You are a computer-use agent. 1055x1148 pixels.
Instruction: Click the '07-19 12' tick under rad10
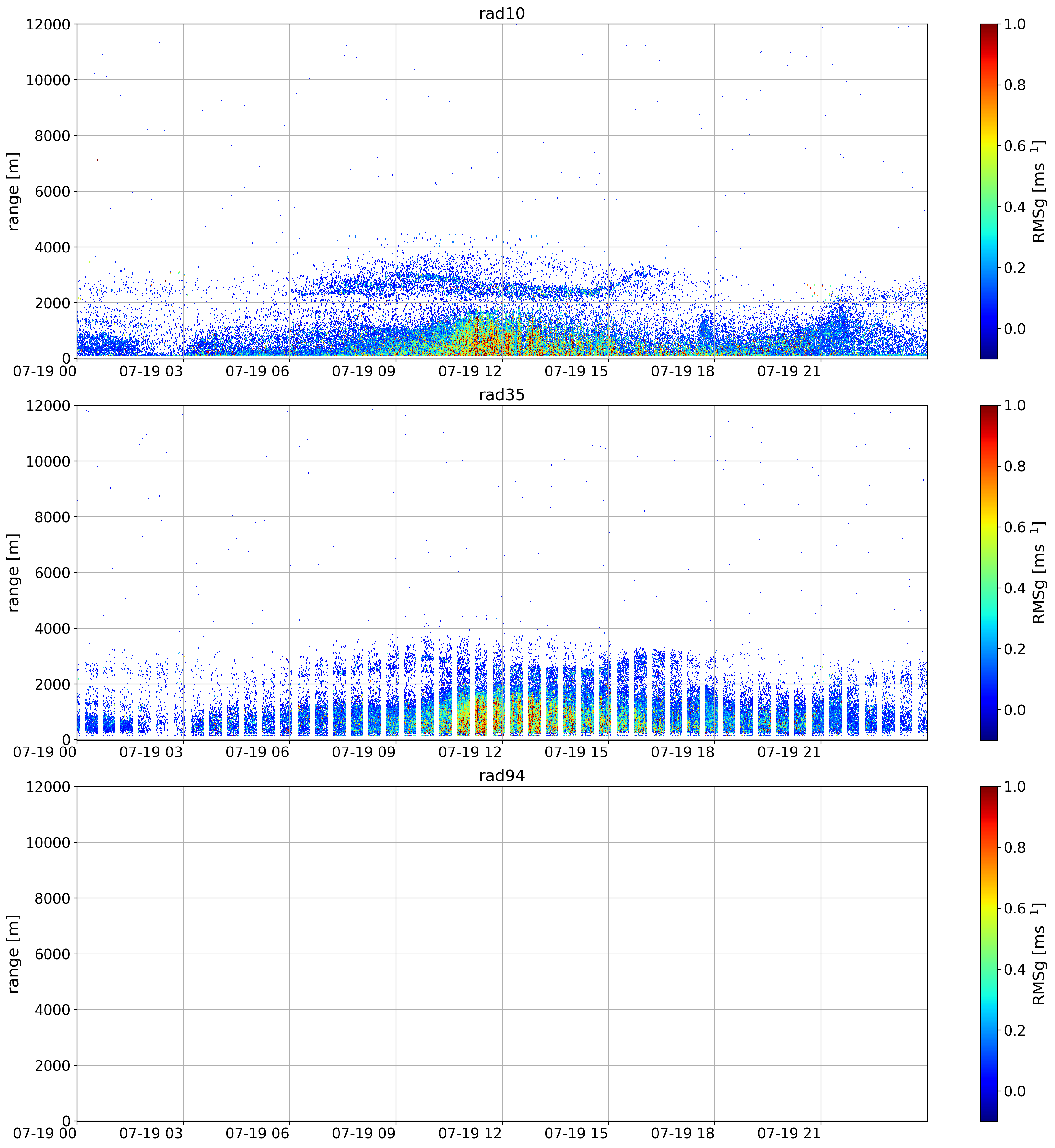[x=470, y=371]
